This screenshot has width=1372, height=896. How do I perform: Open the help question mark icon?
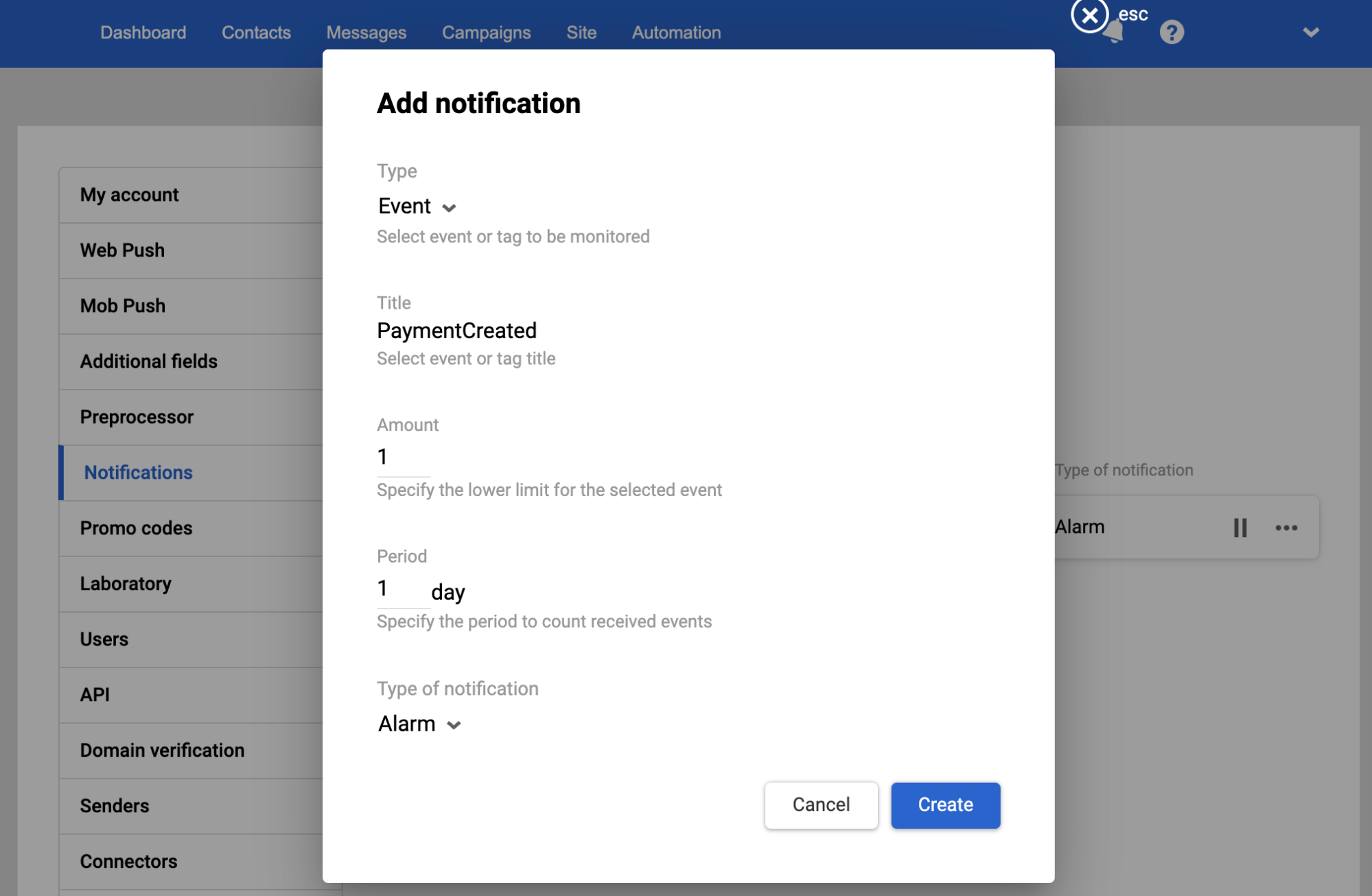point(1172,32)
